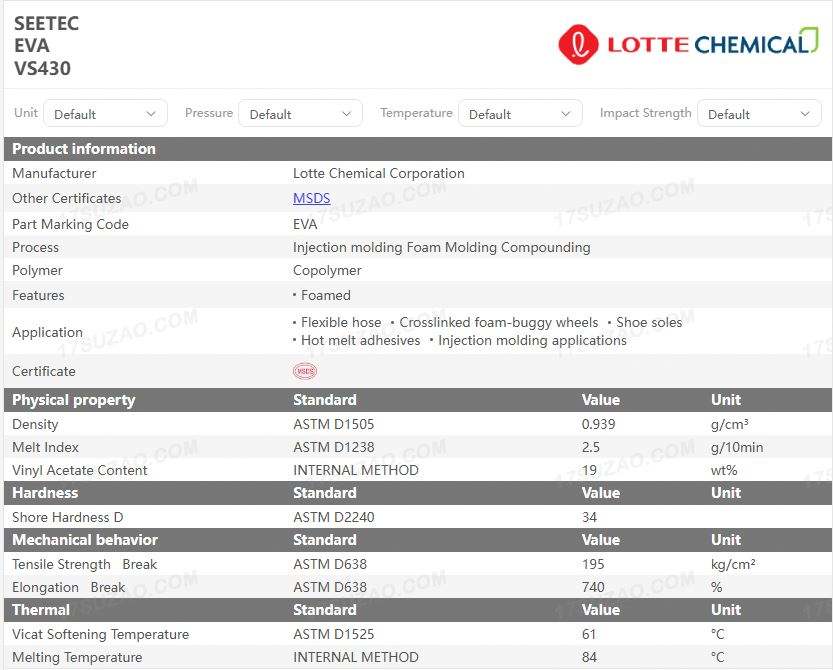The image size is (833, 670).
Task: Click the vinyl acetate value '19'
Action: tap(589, 470)
